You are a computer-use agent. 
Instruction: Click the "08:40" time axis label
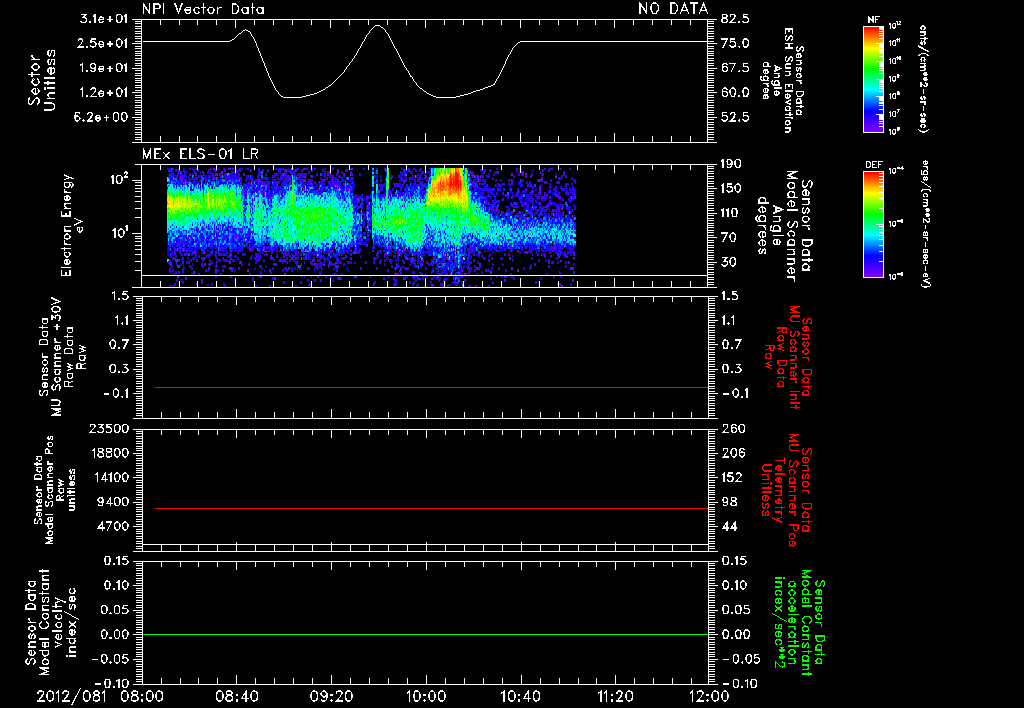[x=236, y=697]
